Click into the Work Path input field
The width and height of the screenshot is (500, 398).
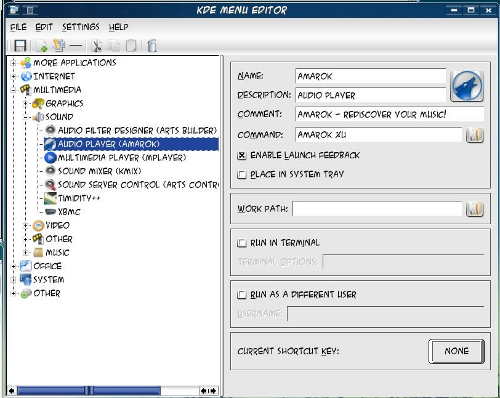pyautogui.click(x=377, y=209)
